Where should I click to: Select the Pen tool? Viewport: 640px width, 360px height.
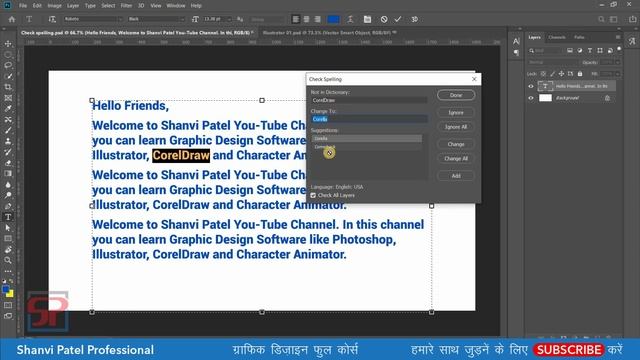pyautogui.click(x=8, y=206)
